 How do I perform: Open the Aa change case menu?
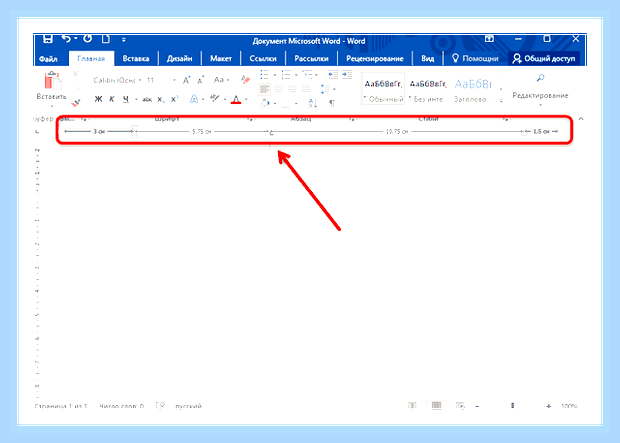point(221,80)
